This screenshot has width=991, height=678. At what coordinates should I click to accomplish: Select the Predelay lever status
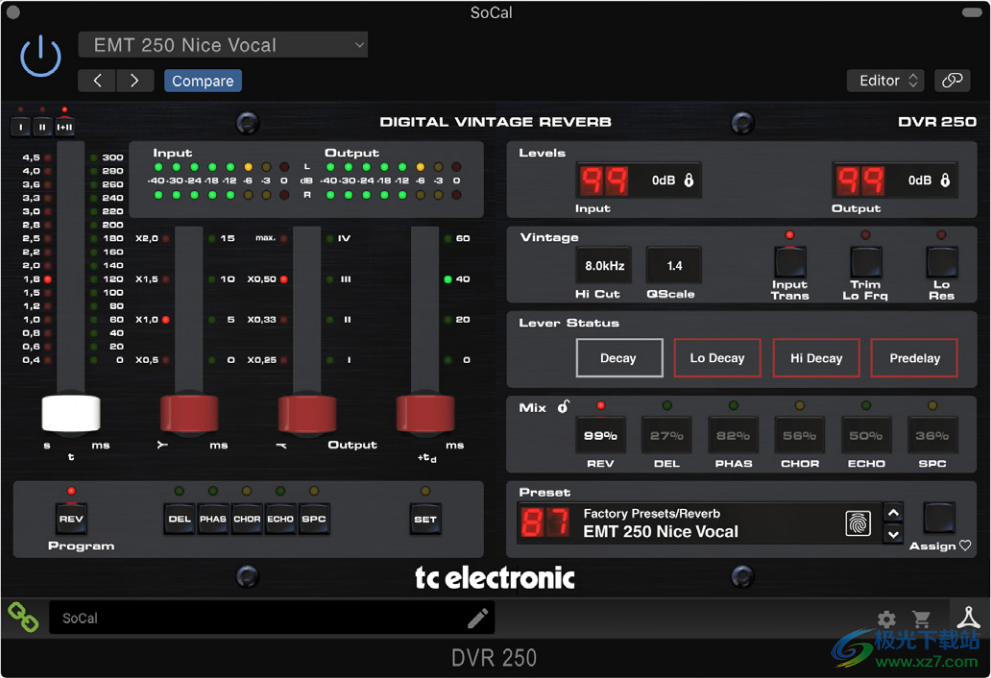pos(914,358)
